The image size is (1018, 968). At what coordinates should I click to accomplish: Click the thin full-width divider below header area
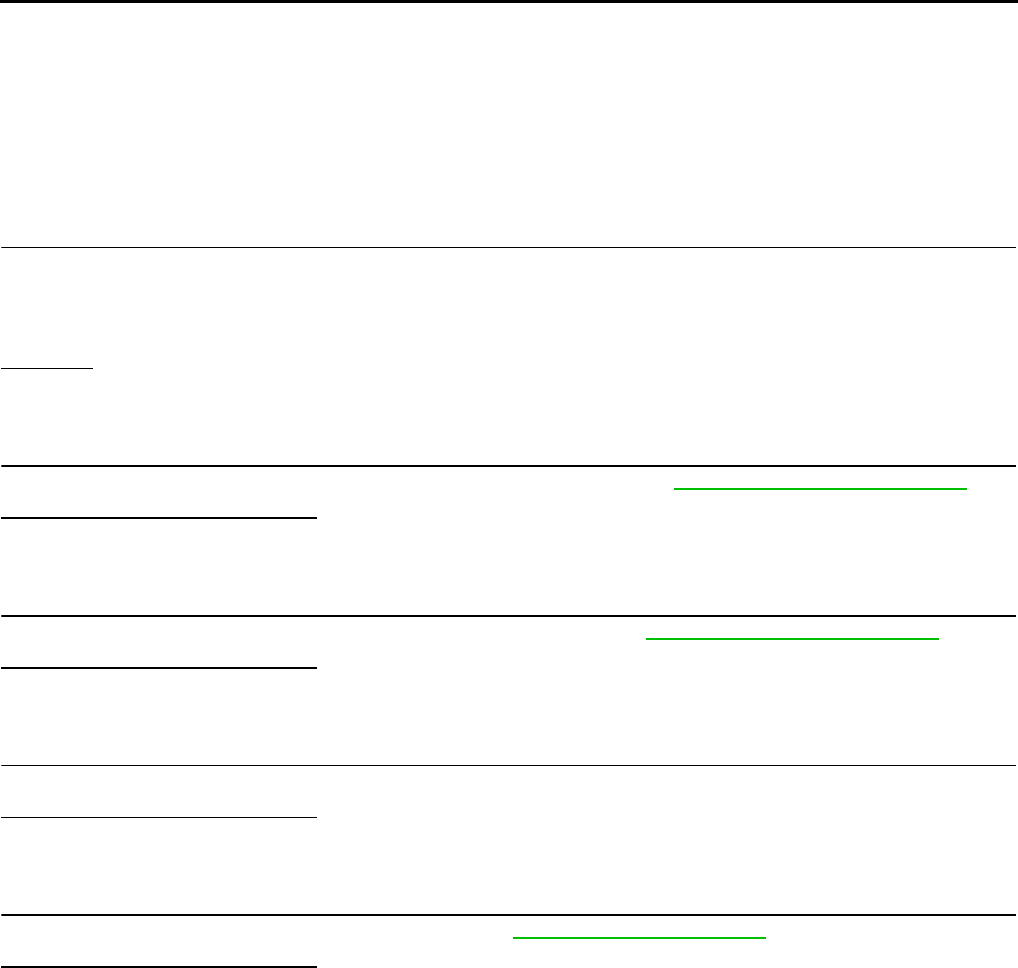point(508,247)
